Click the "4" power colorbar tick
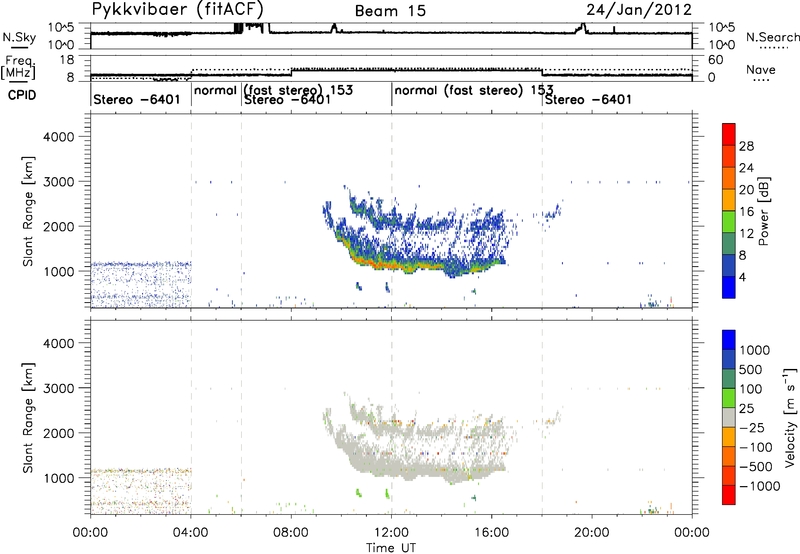 point(742,277)
